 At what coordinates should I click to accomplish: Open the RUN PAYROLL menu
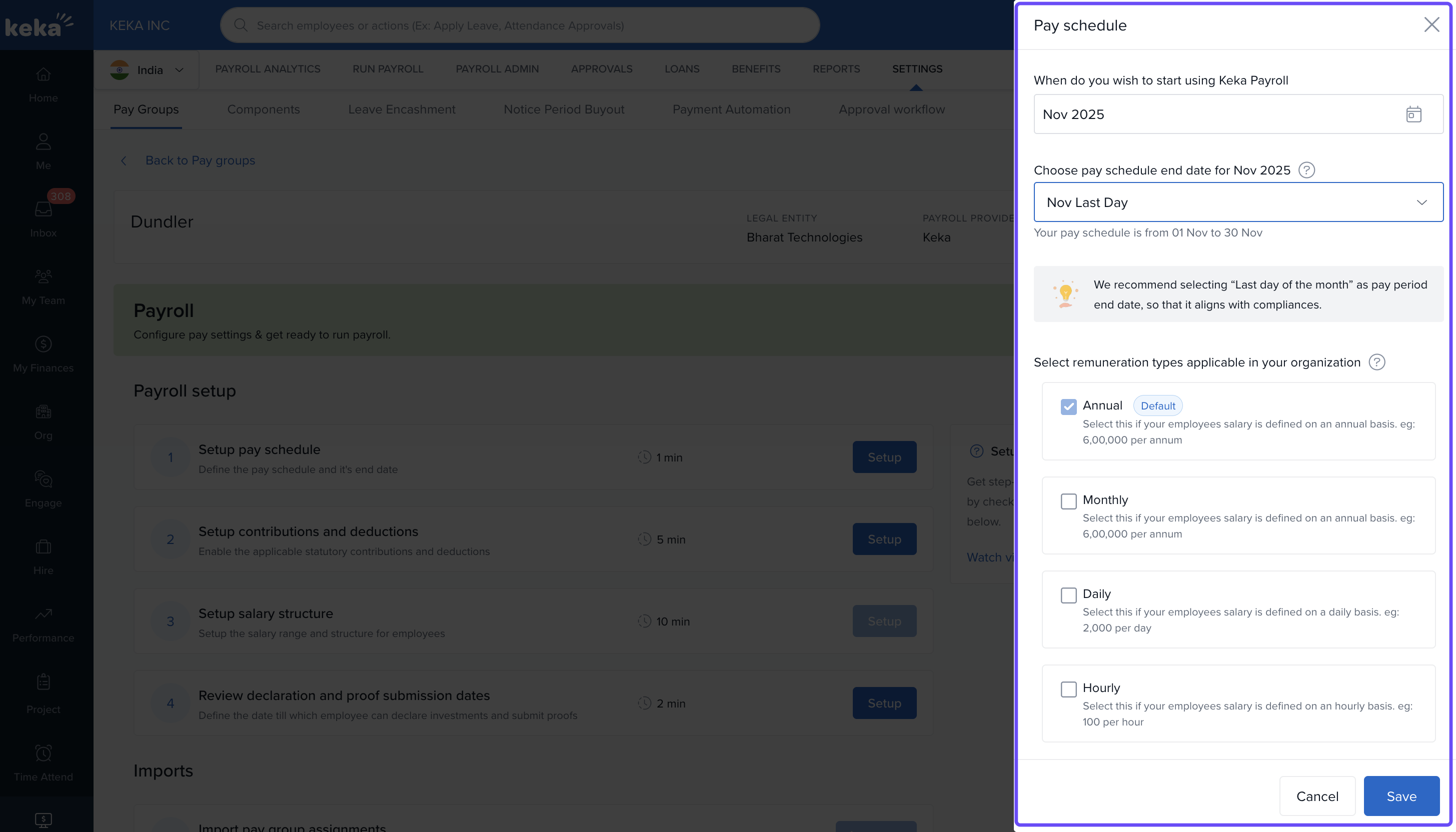(x=388, y=68)
